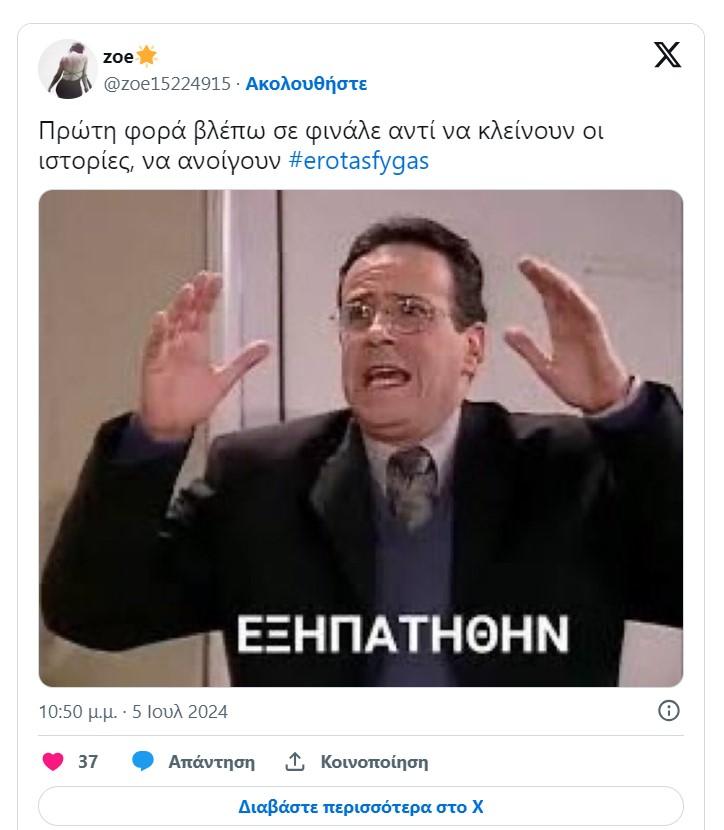
Task: Like the tweet with the heart icon
Action: click(x=53, y=762)
